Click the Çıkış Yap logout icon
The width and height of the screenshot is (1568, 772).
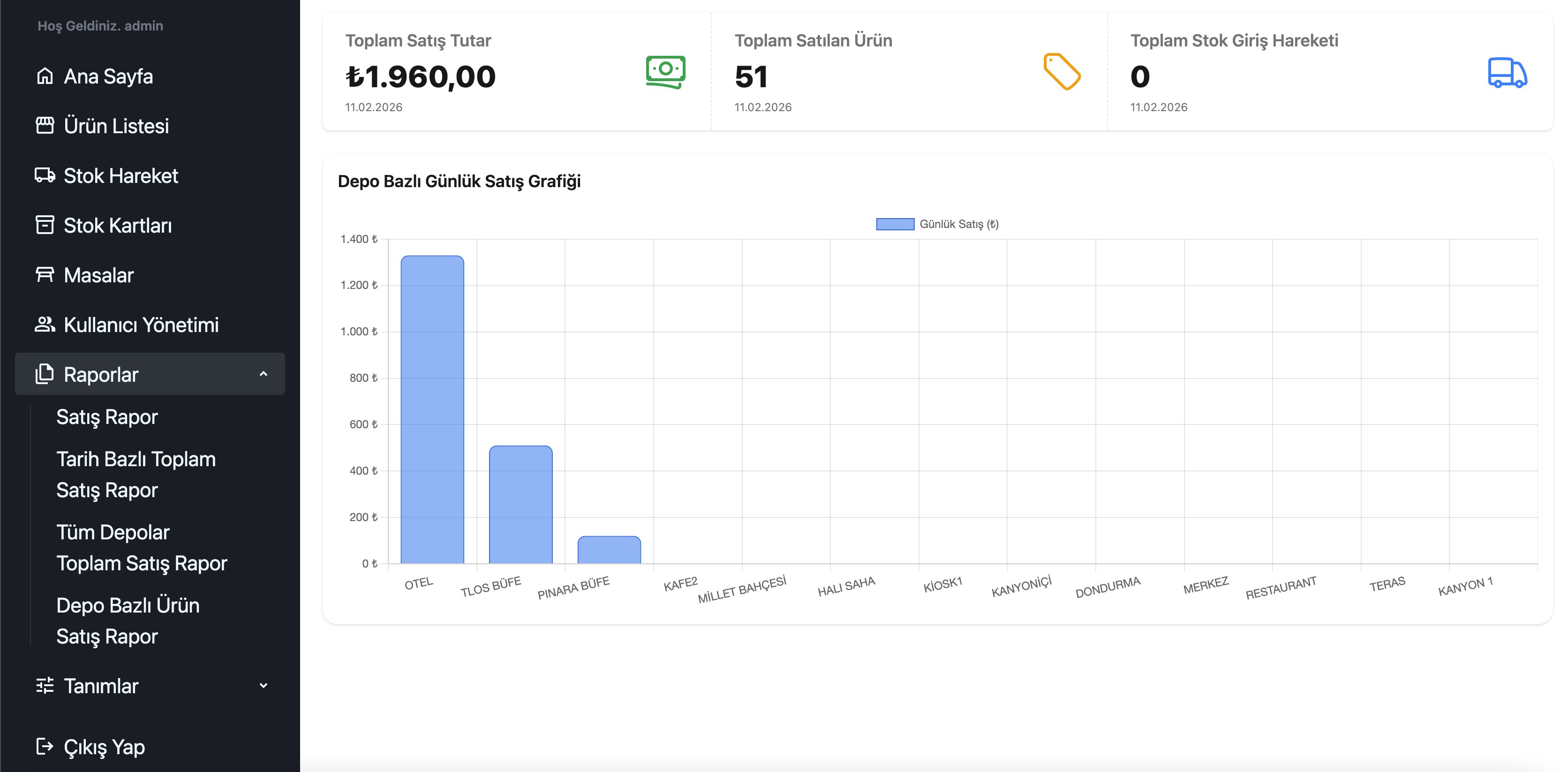click(x=45, y=746)
